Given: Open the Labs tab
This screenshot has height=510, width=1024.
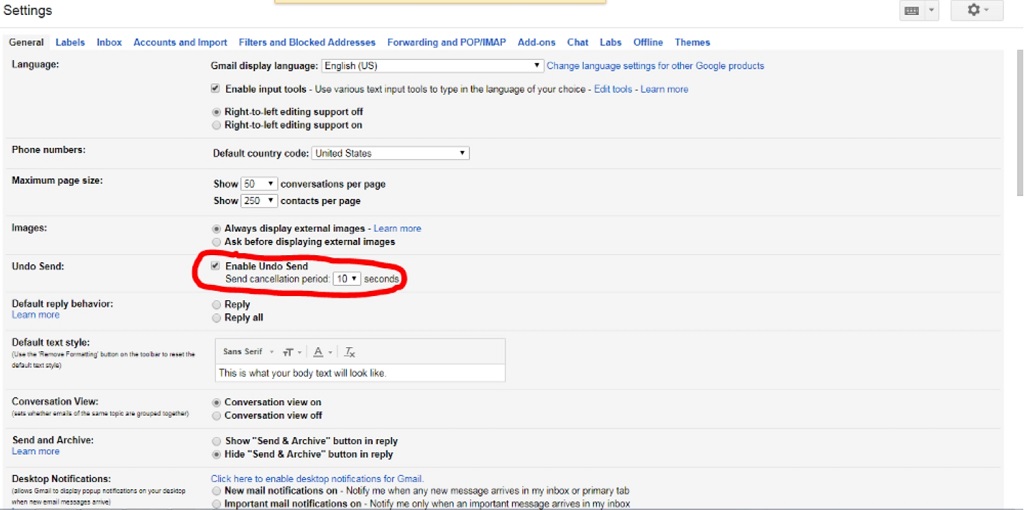Looking at the screenshot, I should (x=611, y=42).
